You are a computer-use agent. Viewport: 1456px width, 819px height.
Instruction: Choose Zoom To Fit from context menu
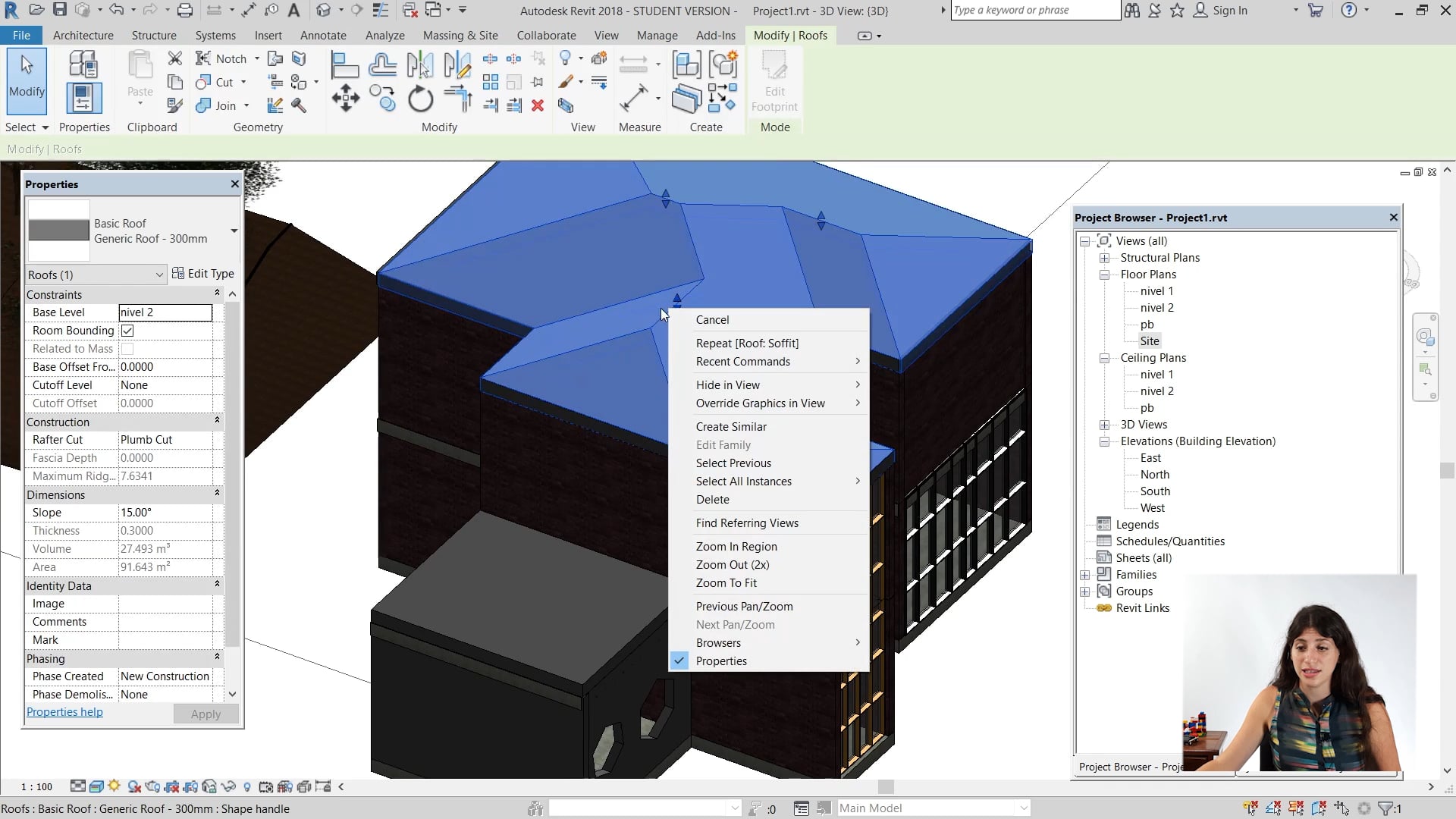coord(726,582)
